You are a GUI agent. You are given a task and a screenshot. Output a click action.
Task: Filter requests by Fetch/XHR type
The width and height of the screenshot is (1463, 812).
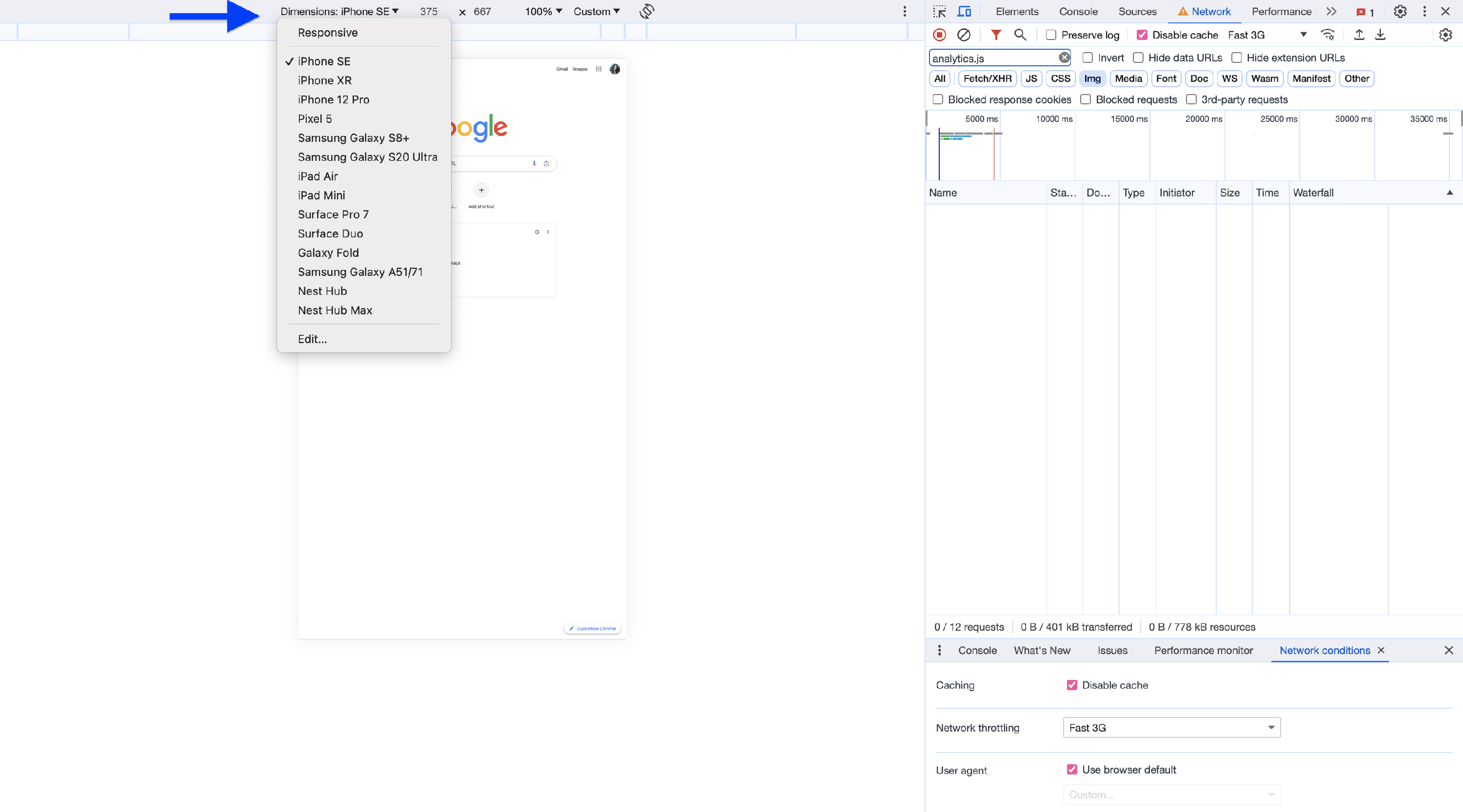click(x=987, y=79)
